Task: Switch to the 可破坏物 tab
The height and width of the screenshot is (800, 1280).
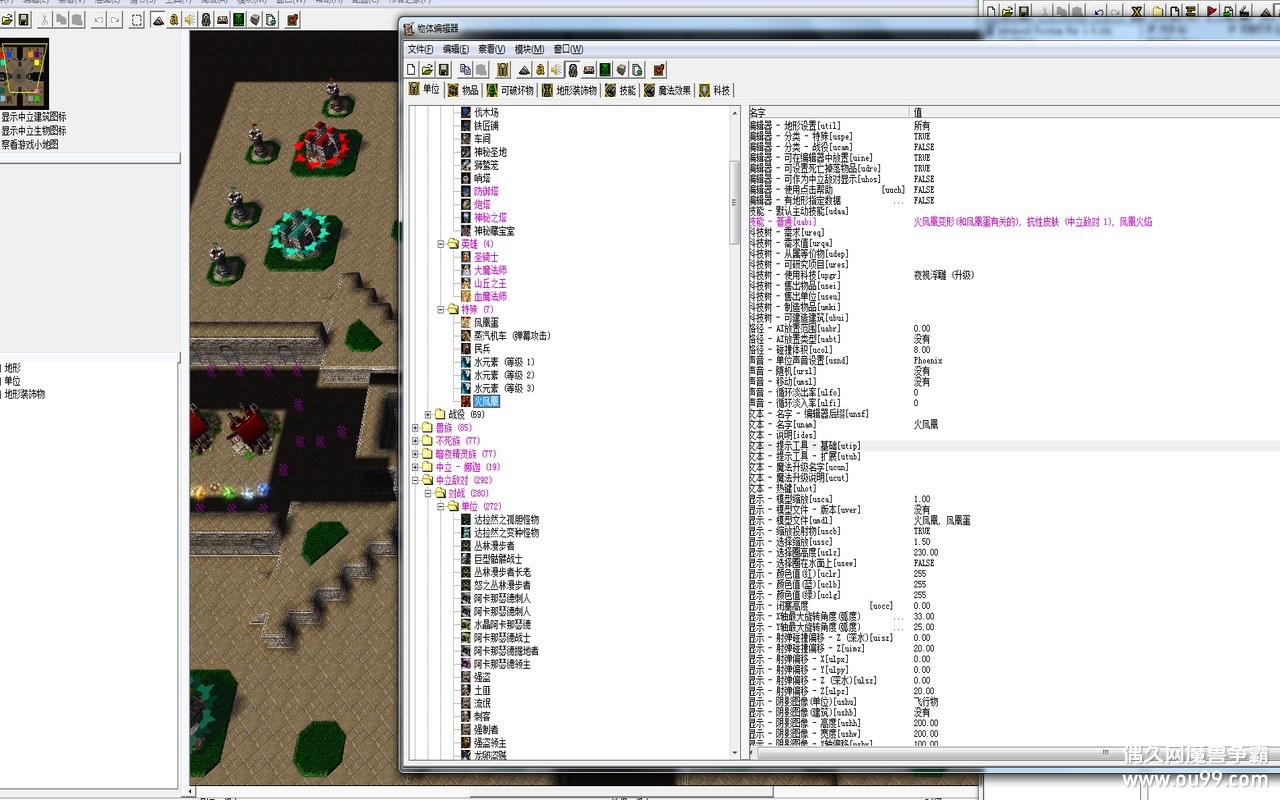Action: coord(510,90)
